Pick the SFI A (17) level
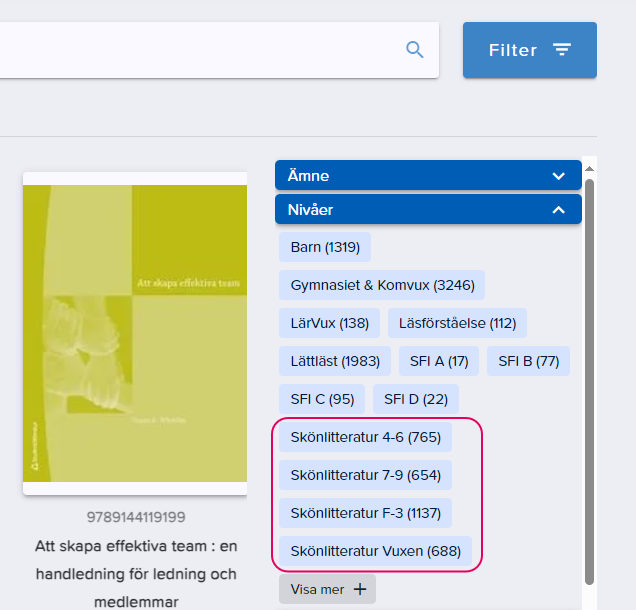This screenshot has height=610, width=636. [439, 361]
